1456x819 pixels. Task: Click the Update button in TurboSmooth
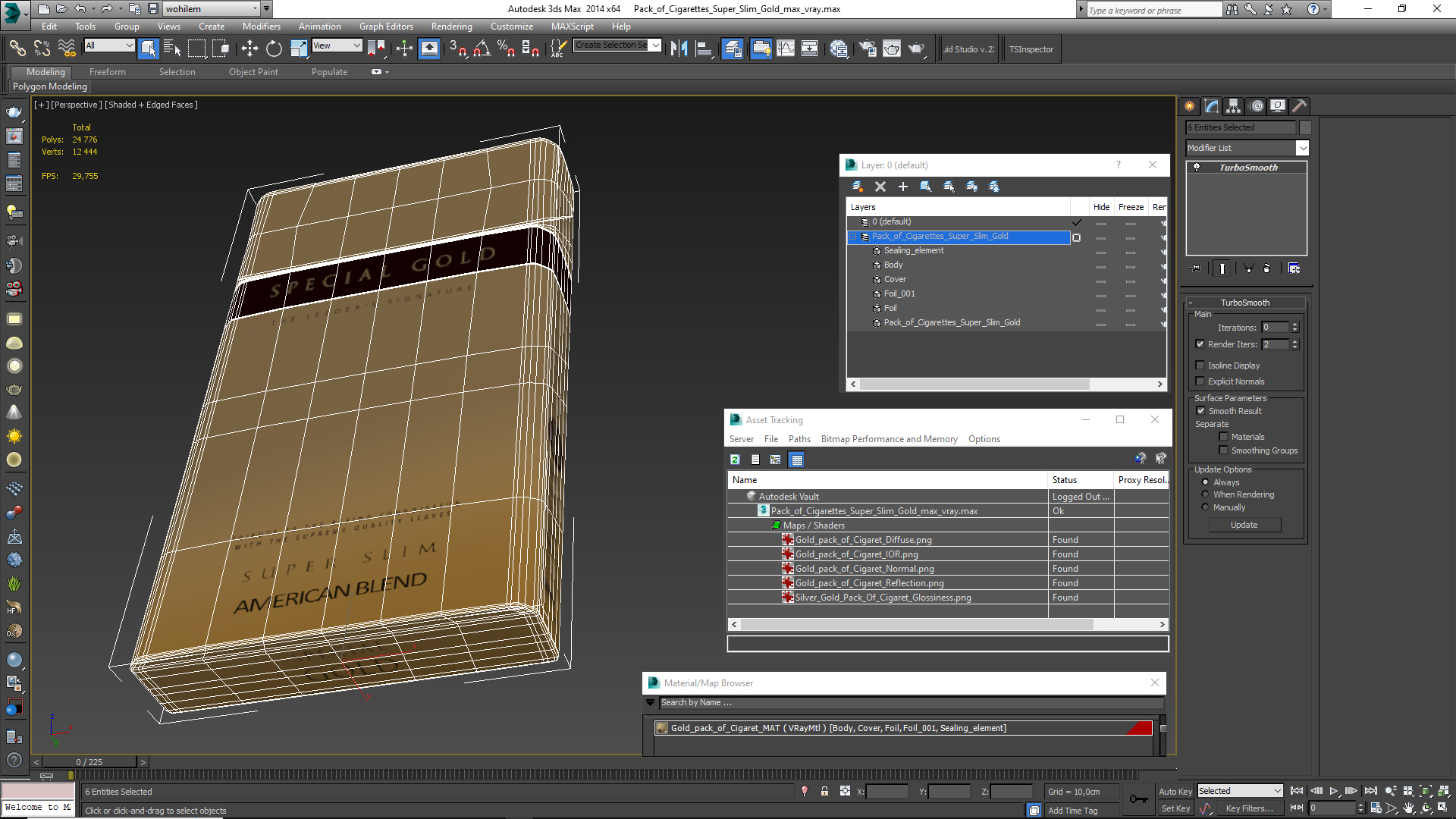tap(1244, 525)
